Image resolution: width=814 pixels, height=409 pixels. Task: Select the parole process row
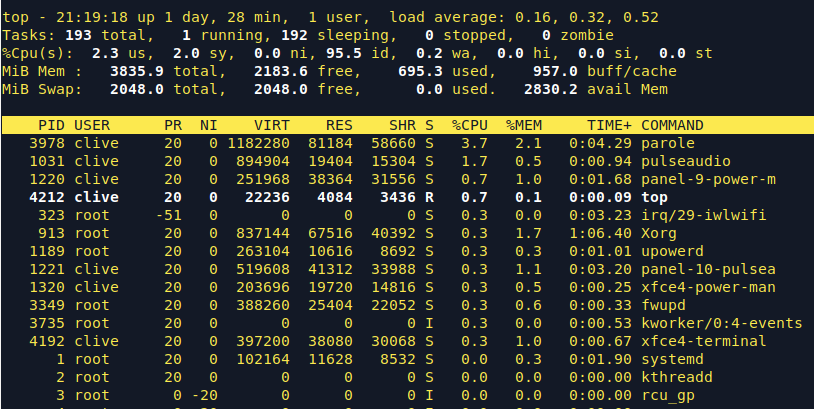point(407,143)
